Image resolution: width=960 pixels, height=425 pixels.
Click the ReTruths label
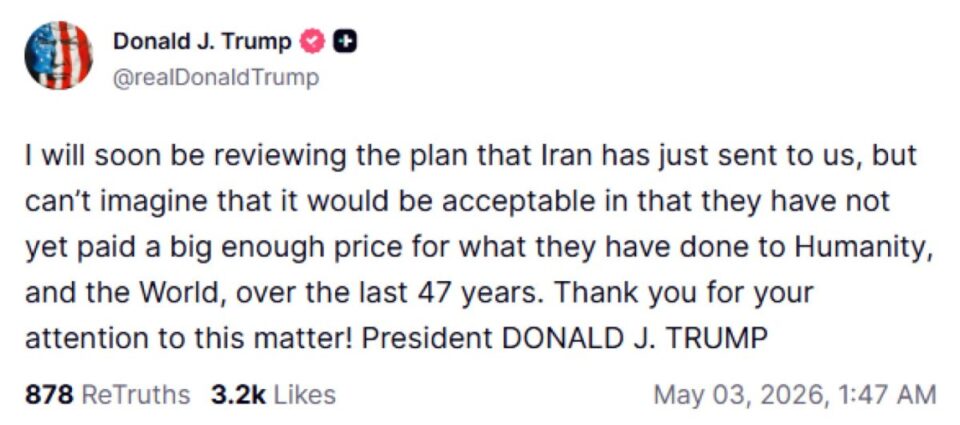click(x=135, y=394)
